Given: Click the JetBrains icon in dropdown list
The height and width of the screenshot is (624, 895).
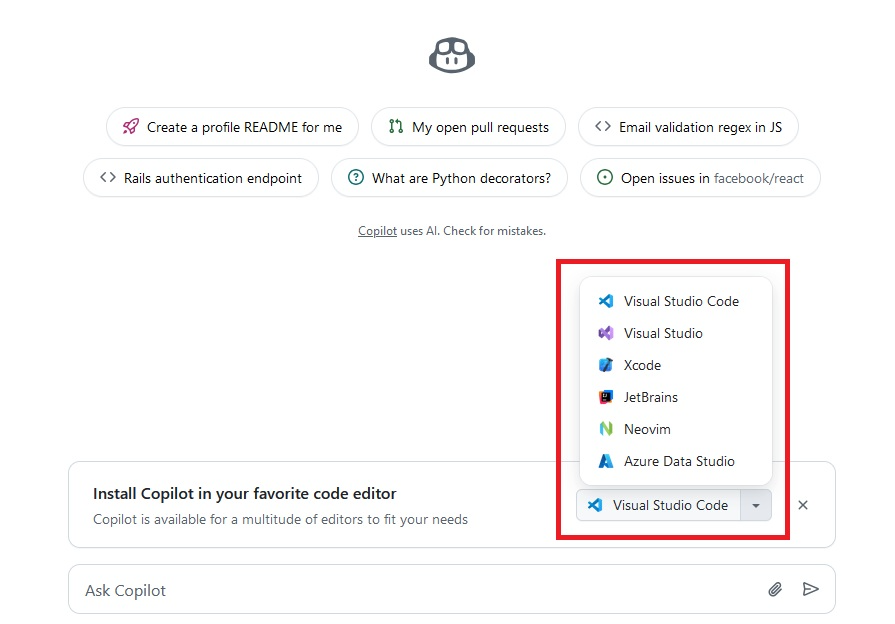Looking at the screenshot, I should click(x=605, y=397).
